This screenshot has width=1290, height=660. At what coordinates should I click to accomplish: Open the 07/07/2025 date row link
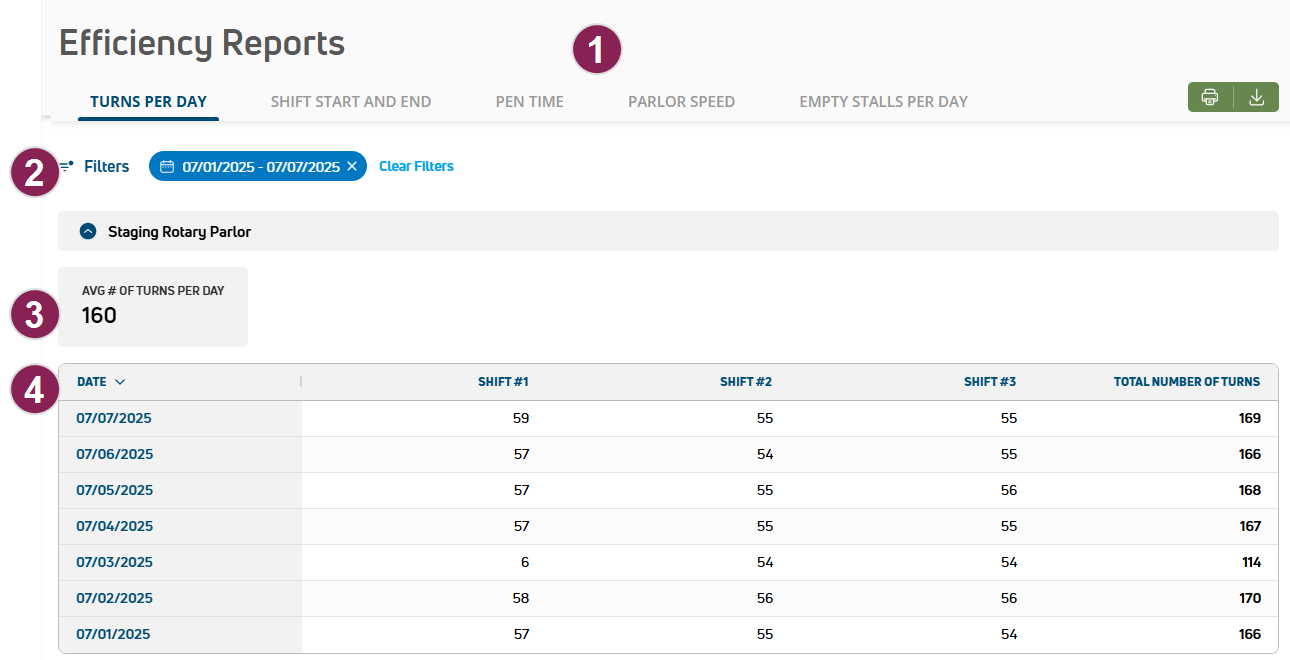[x=114, y=418]
